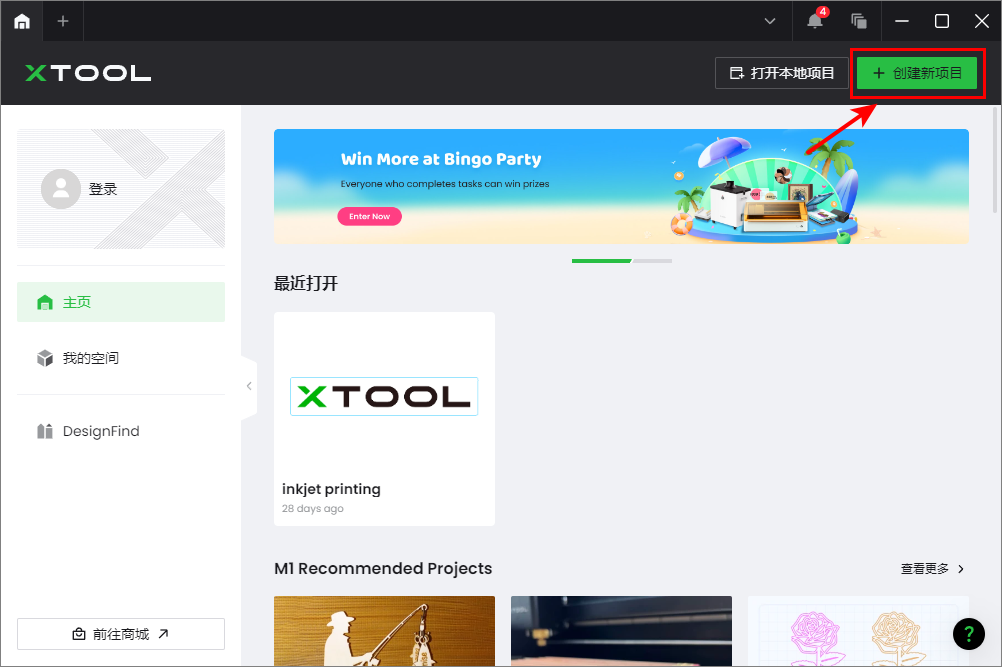Open the home tab icon
This screenshot has width=1002, height=667.
pyautogui.click(x=22, y=21)
